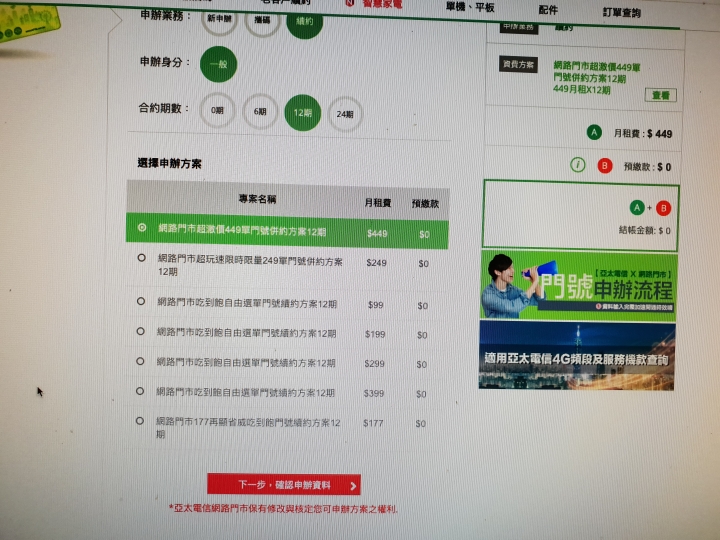720x540 pixels.
Task: Click the green A circle in checkout box
Action: tap(637, 208)
